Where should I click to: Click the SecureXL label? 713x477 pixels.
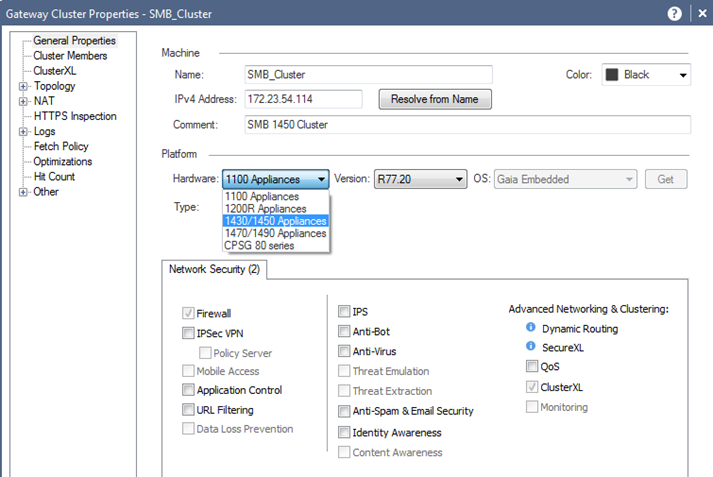[562, 348]
